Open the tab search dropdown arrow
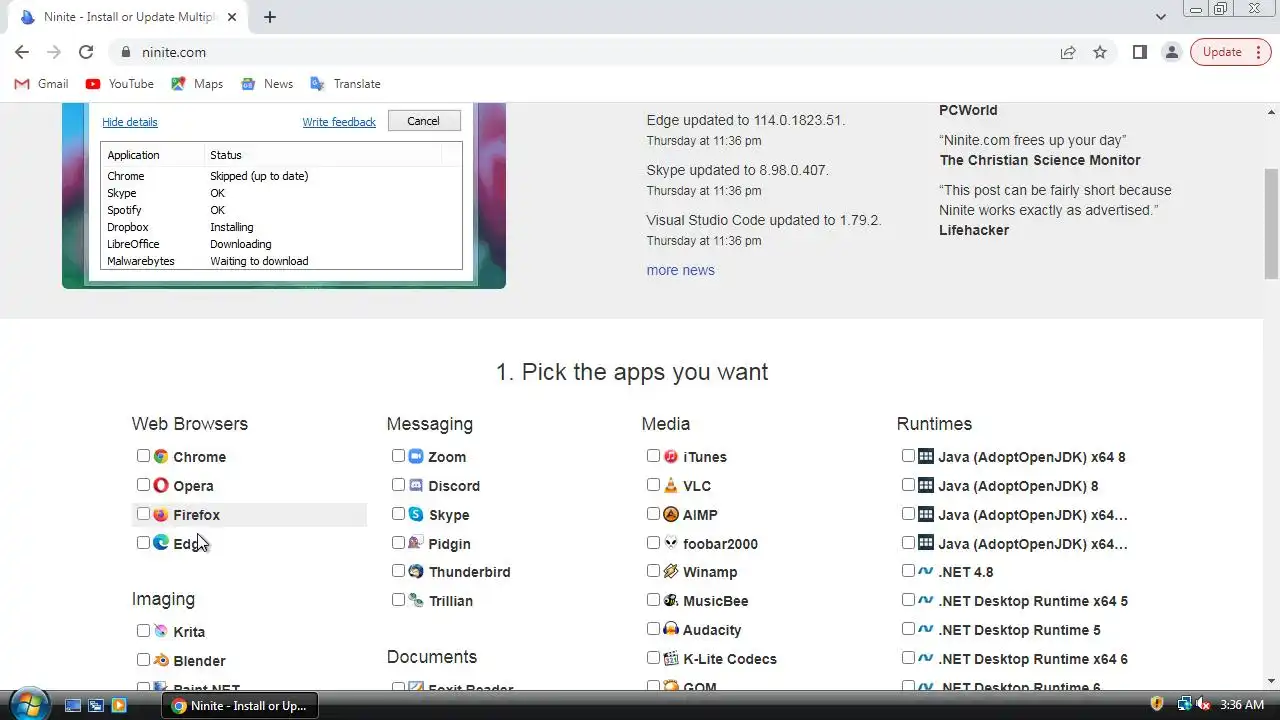The width and height of the screenshot is (1280, 720). (x=1160, y=17)
